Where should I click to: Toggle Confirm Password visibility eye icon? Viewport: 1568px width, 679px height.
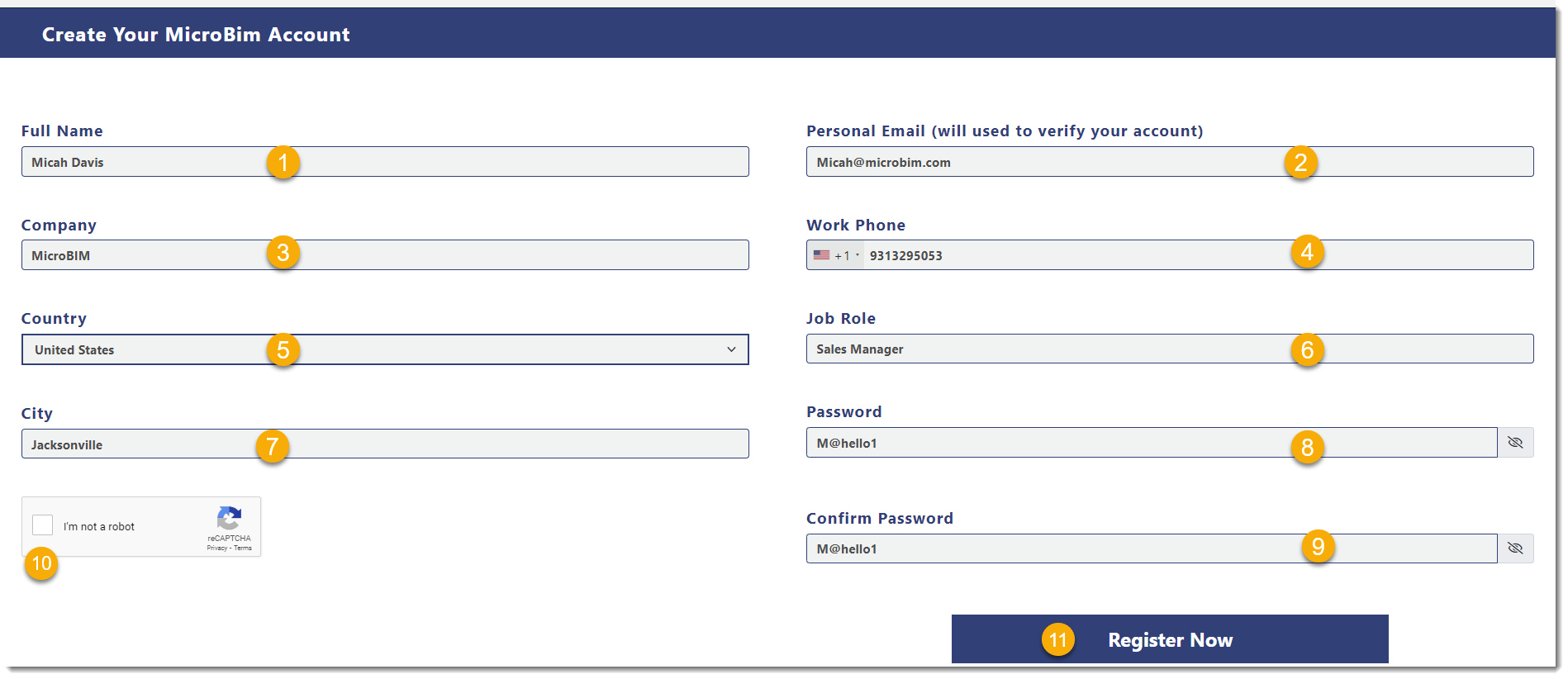tap(1515, 548)
